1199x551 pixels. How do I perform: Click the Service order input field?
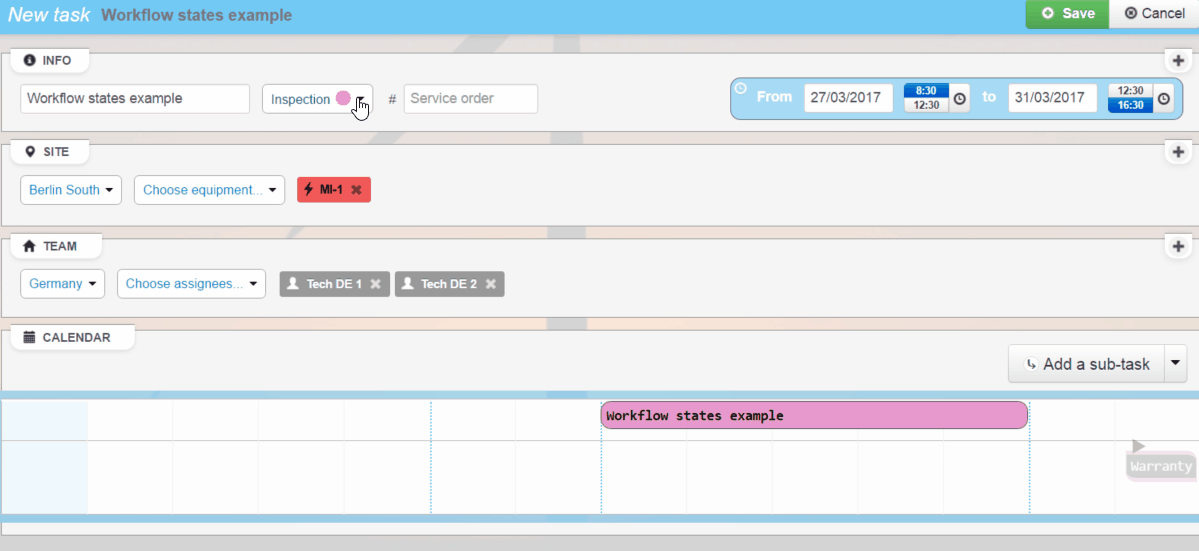(x=470, y=99)
